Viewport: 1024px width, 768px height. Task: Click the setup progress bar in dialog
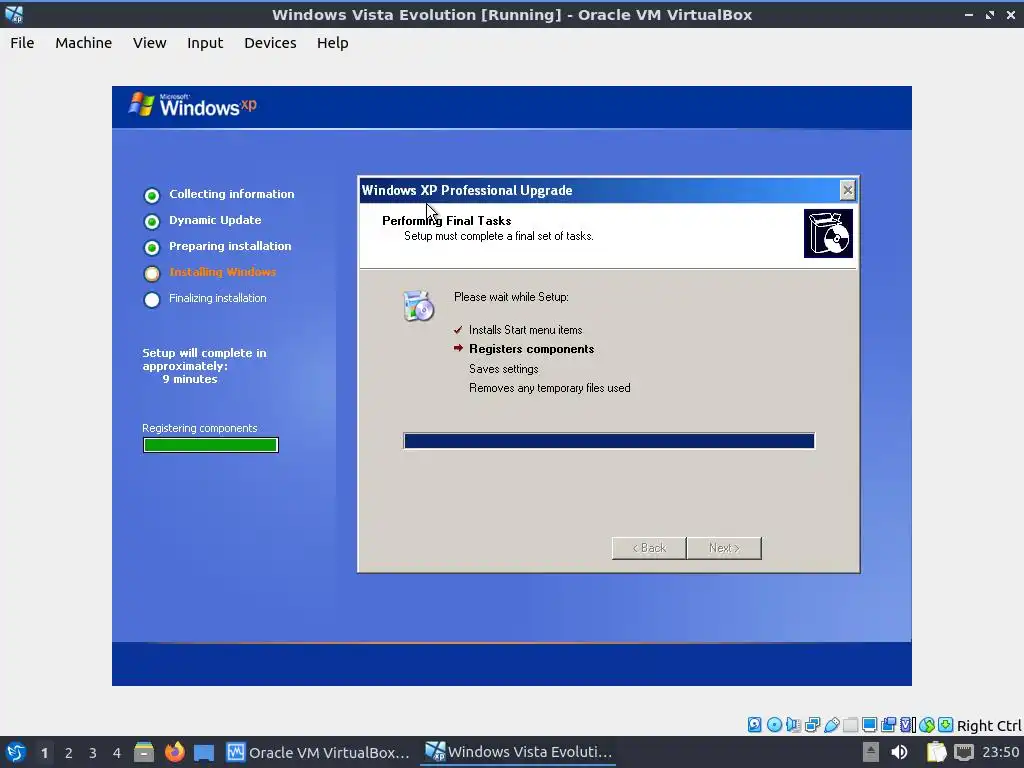(609, 441)
